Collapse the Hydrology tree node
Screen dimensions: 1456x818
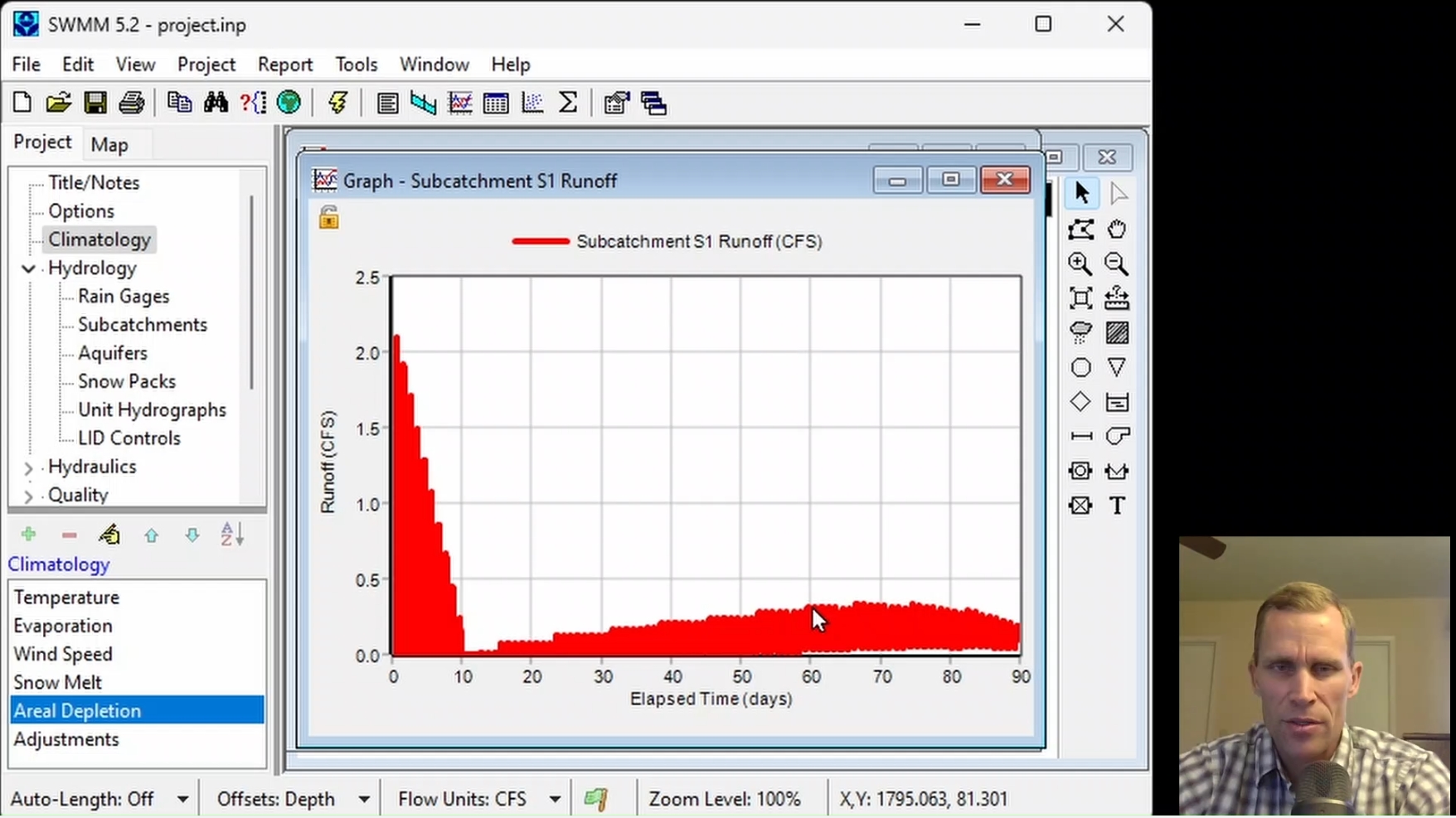click(x=28, y=269)
